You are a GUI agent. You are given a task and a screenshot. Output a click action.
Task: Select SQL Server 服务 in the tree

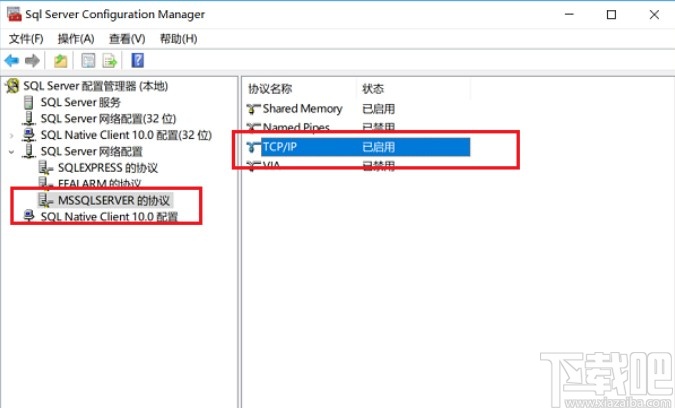click(x=80, y=102)
